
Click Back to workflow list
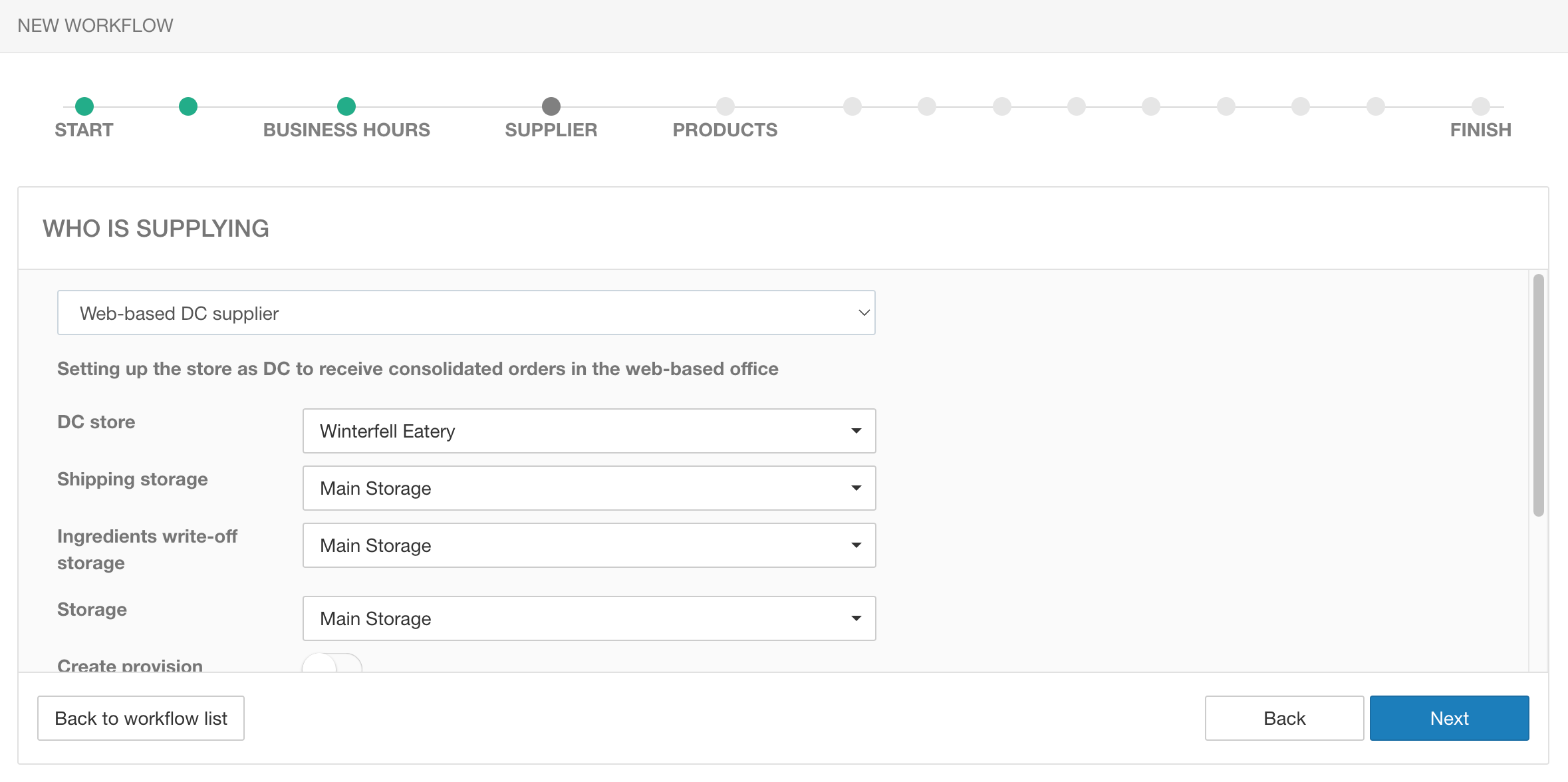coord(141,718)
